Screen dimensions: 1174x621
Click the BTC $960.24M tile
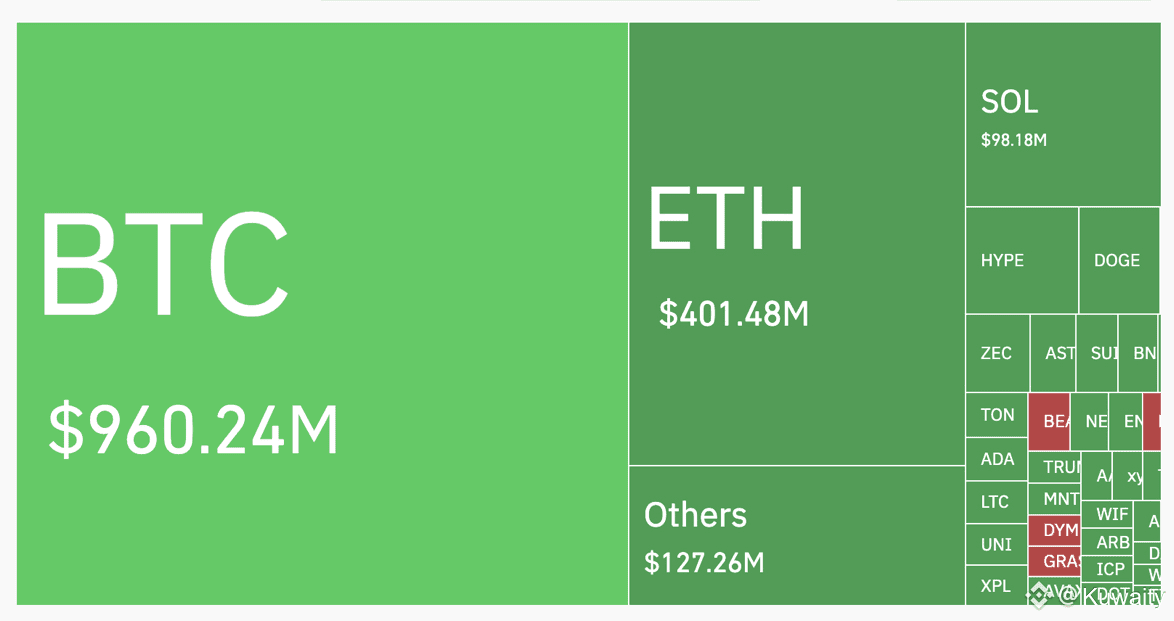click(322, 313)
